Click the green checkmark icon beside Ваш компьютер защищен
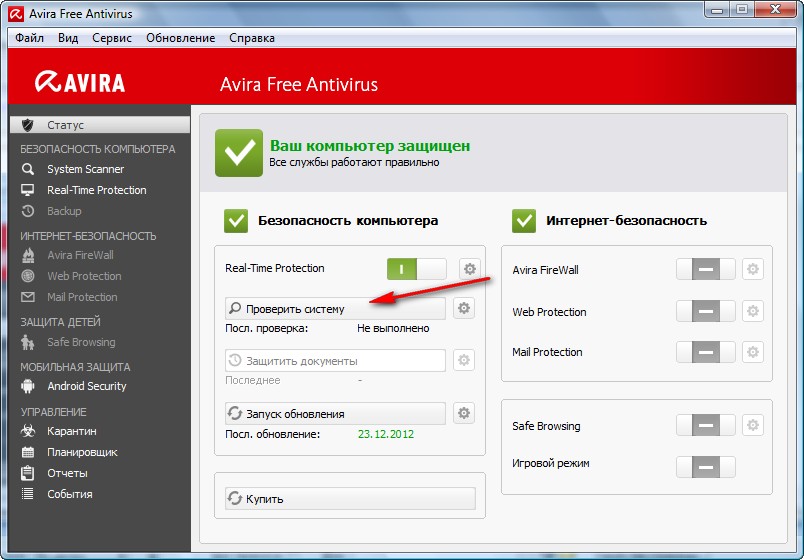Viewport: 804px width, 560px height. pos(239,153)
